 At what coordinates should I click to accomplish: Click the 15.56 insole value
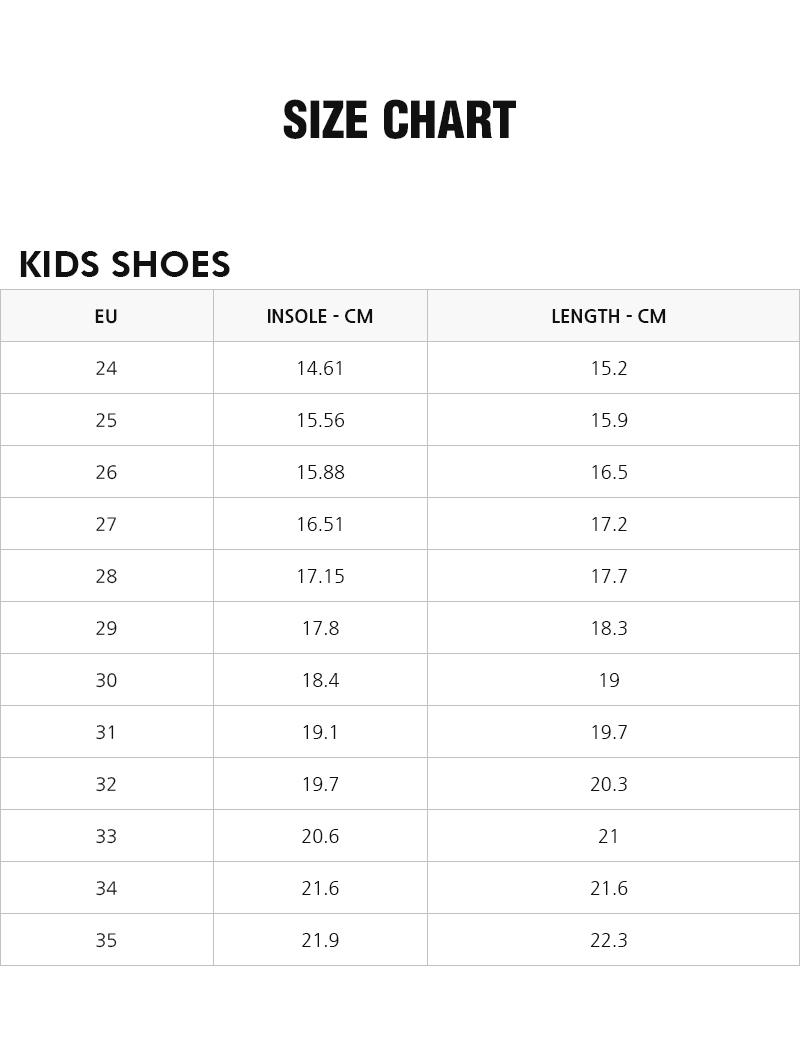tap(320, 420)
